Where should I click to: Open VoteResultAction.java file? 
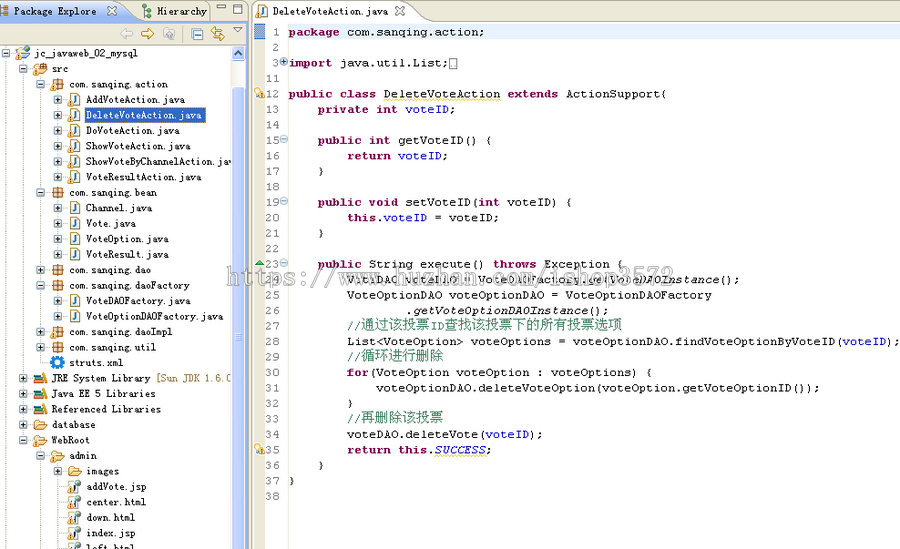(143, 177)
